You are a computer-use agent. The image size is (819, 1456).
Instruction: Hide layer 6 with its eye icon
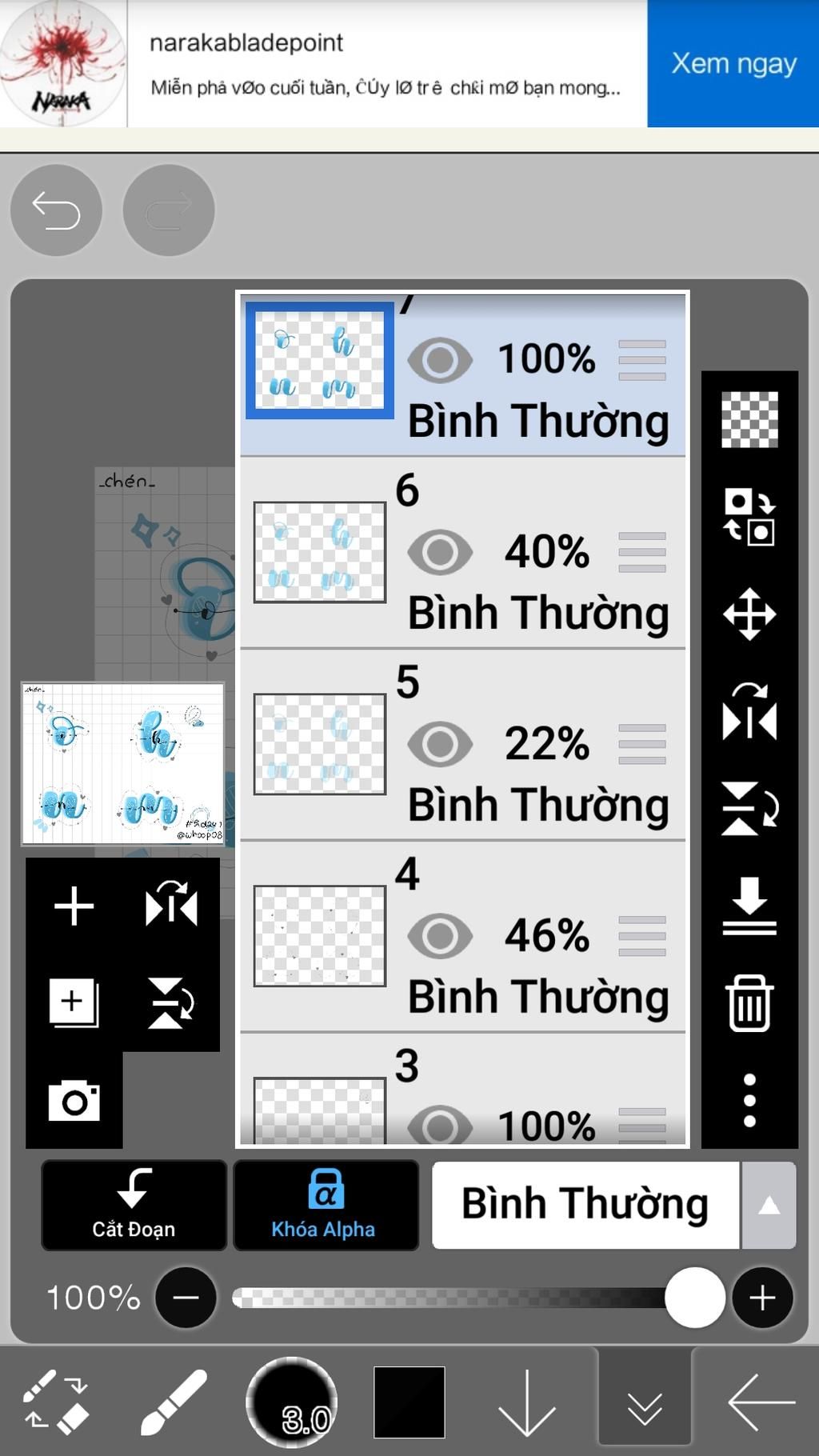(440, 552)
